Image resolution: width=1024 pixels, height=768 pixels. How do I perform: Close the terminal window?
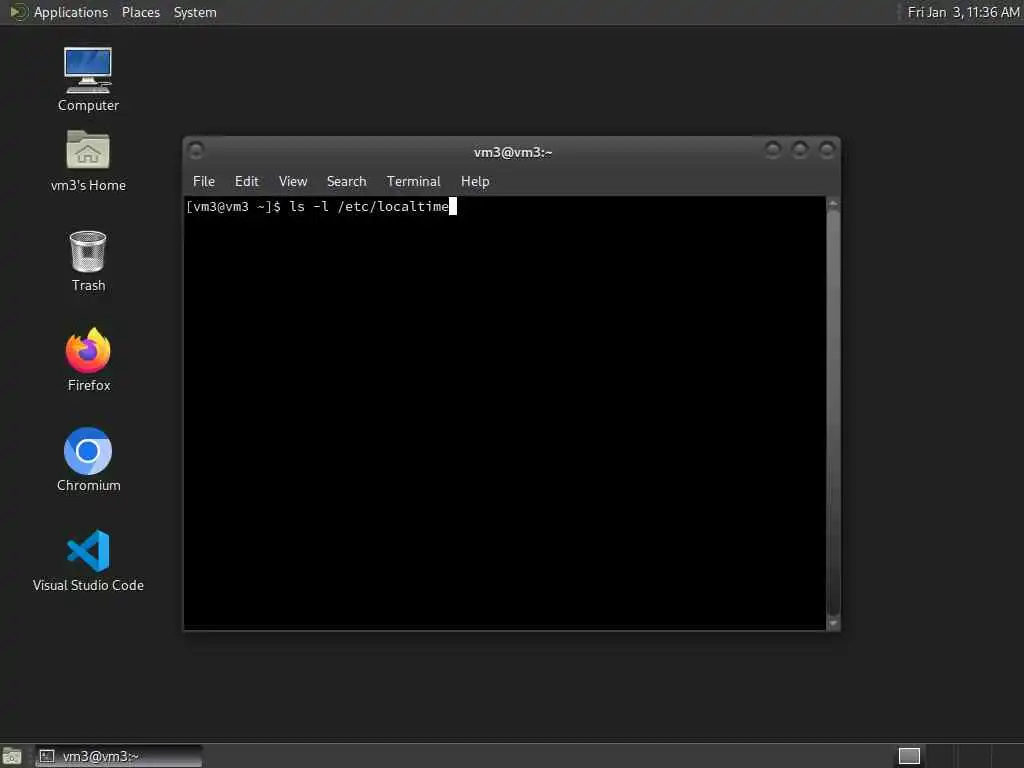[827, 150]
